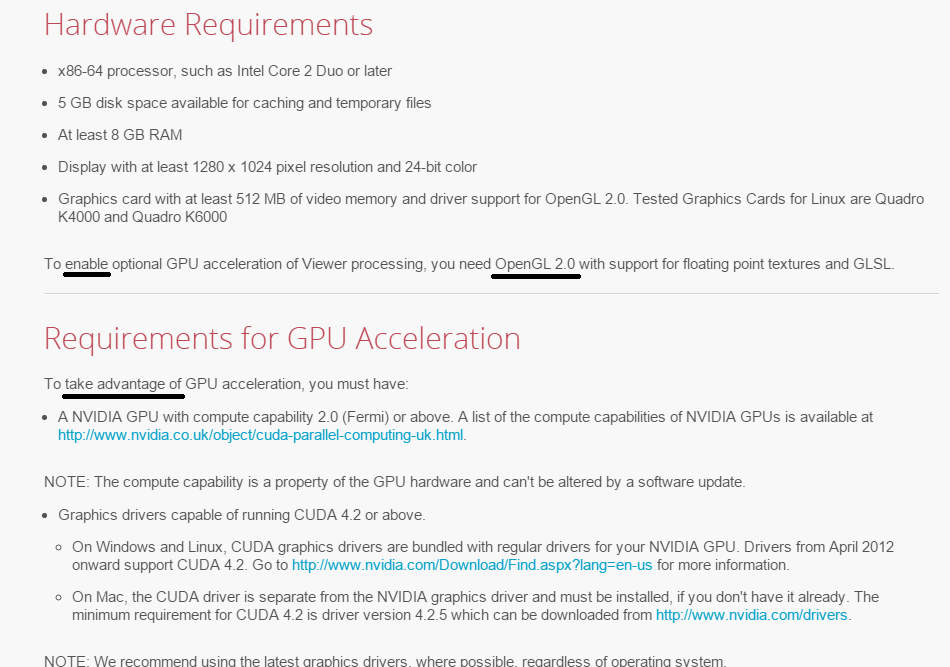Click the 1280 x 1024 display requirement line
Viewport: 950px width, 667px height.
[x=267, y=167]
